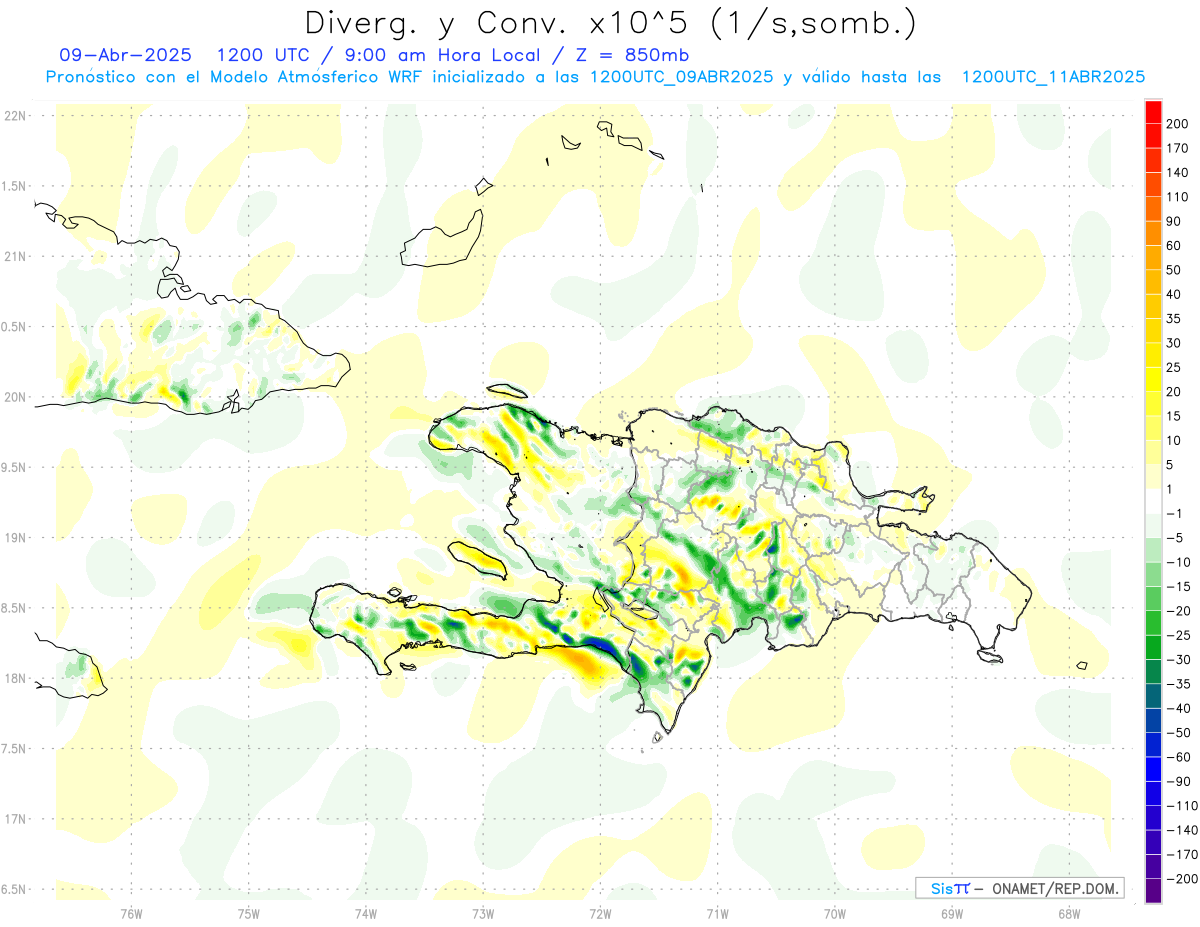Click the color bar value '-90'
The height and width of the screenshot is (927, 1200).
pyautogui.click(x=1178, y=783)
